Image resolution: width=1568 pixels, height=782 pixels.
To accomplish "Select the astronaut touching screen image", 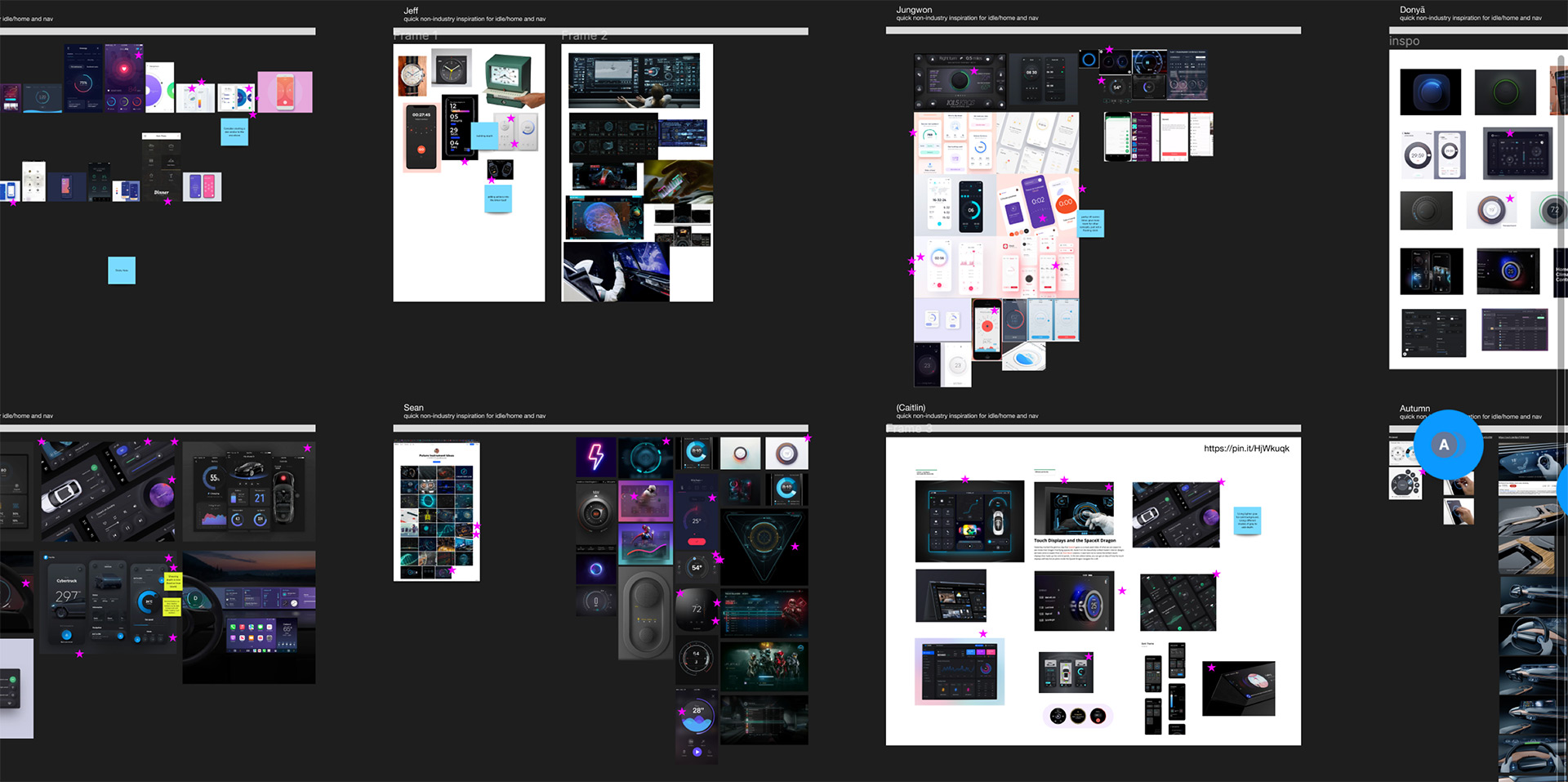I will click(614, 272).
